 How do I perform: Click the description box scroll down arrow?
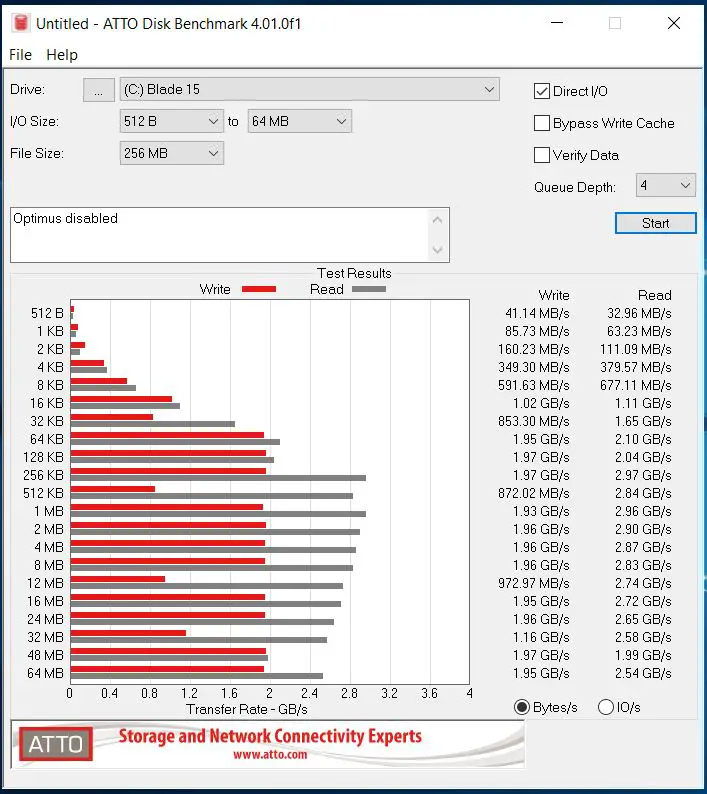(x=438, y=250)
